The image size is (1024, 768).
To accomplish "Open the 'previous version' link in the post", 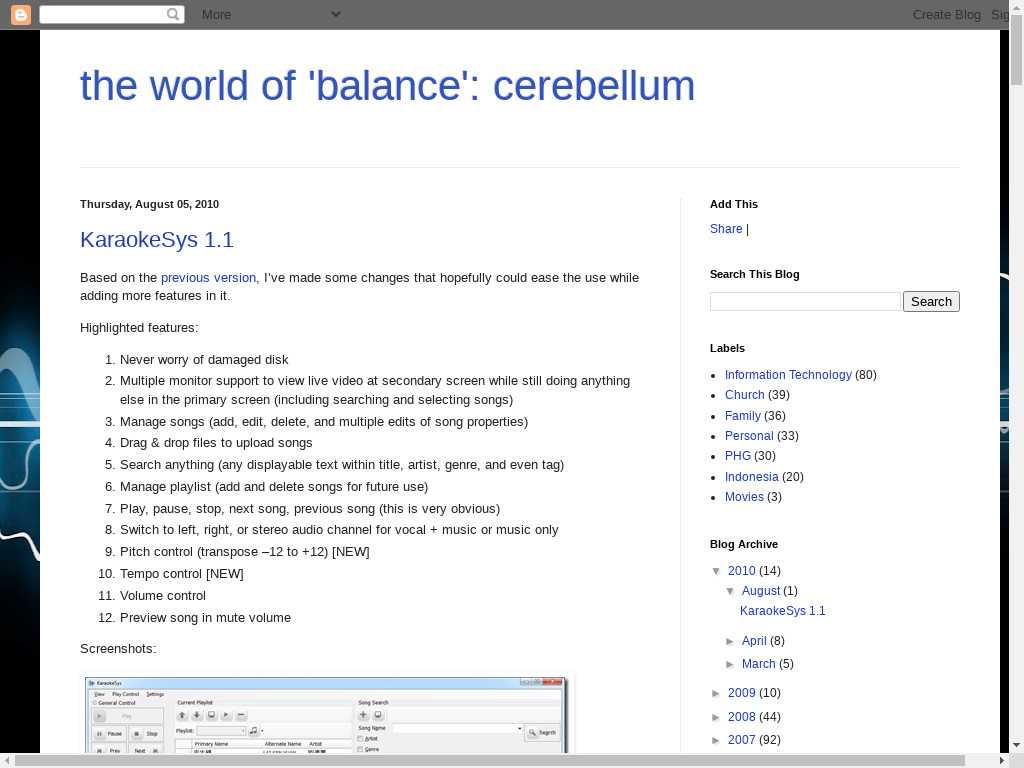I will point(208,278).
